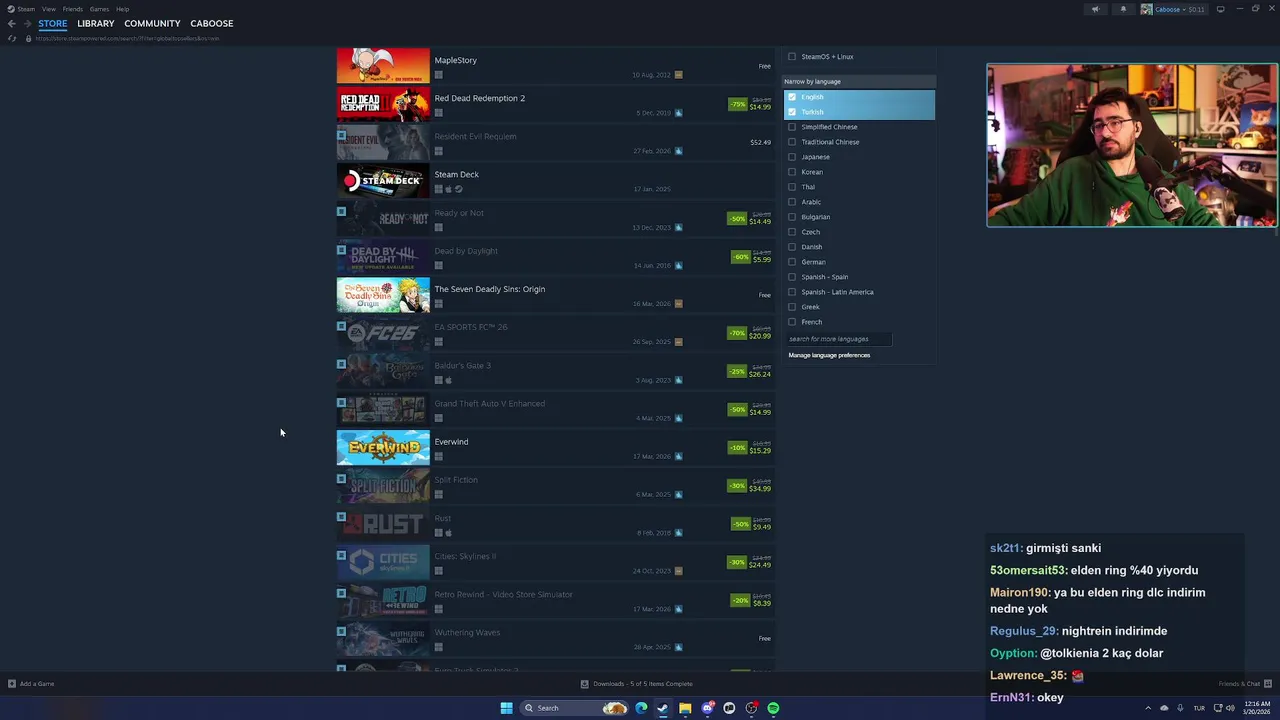Click the Cities: Skylines II thumbnail

pos(383,562)
